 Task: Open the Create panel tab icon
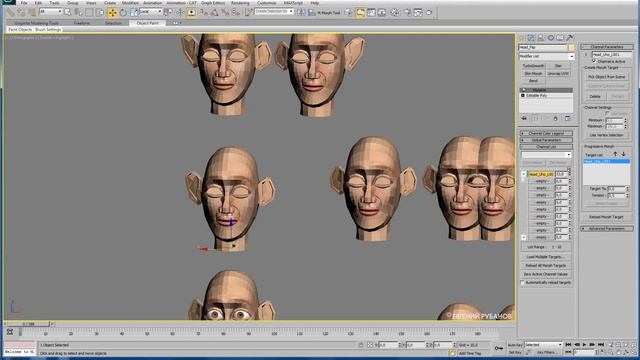(x=521, y=38)
